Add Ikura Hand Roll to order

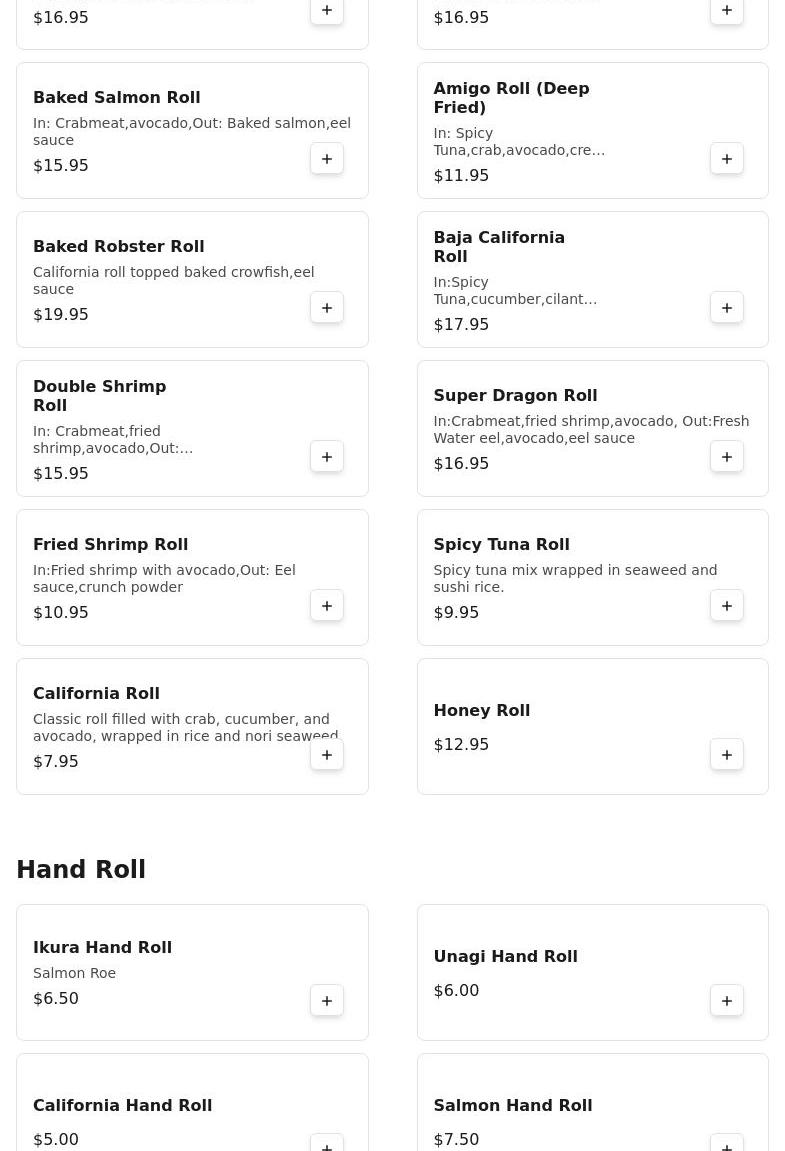coord(327,1001)
